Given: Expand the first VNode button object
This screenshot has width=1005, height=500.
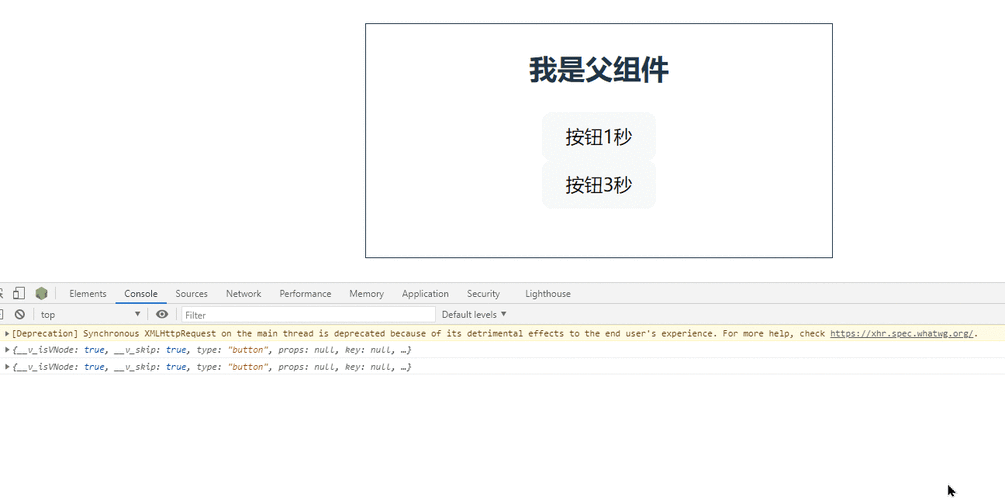Looking at the screenshot, I should click(x=7, y=349).
